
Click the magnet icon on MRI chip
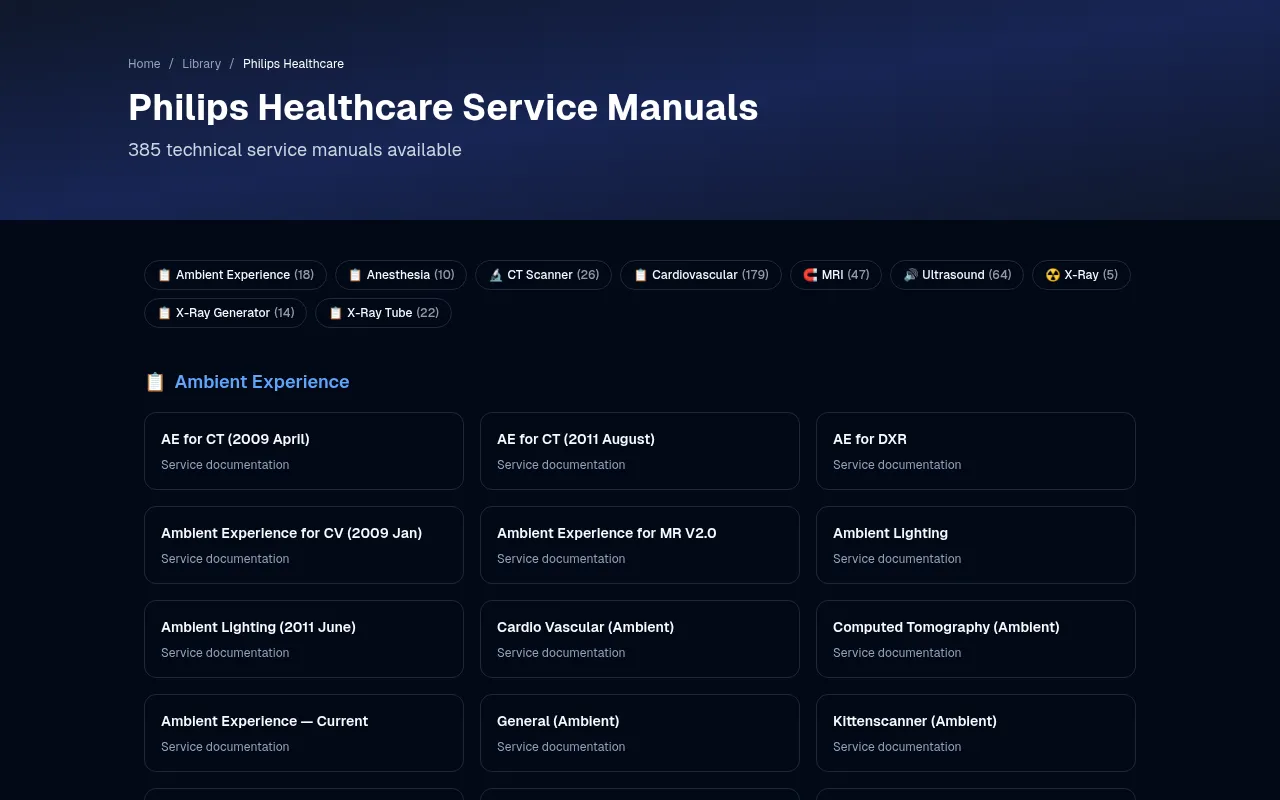pyautogui.click(x=810, y=275)
